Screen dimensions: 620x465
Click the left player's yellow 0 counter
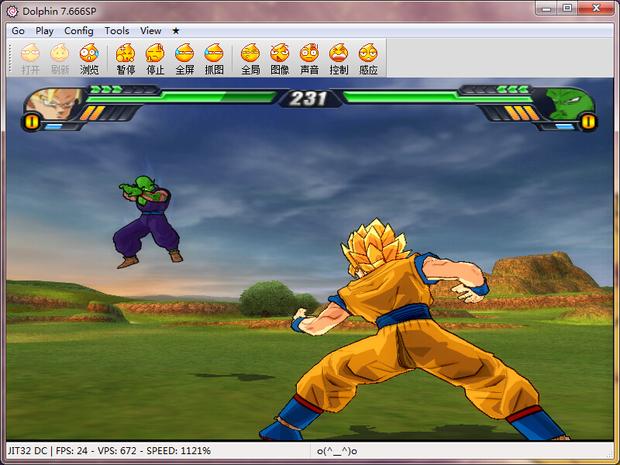click(32, 122)
